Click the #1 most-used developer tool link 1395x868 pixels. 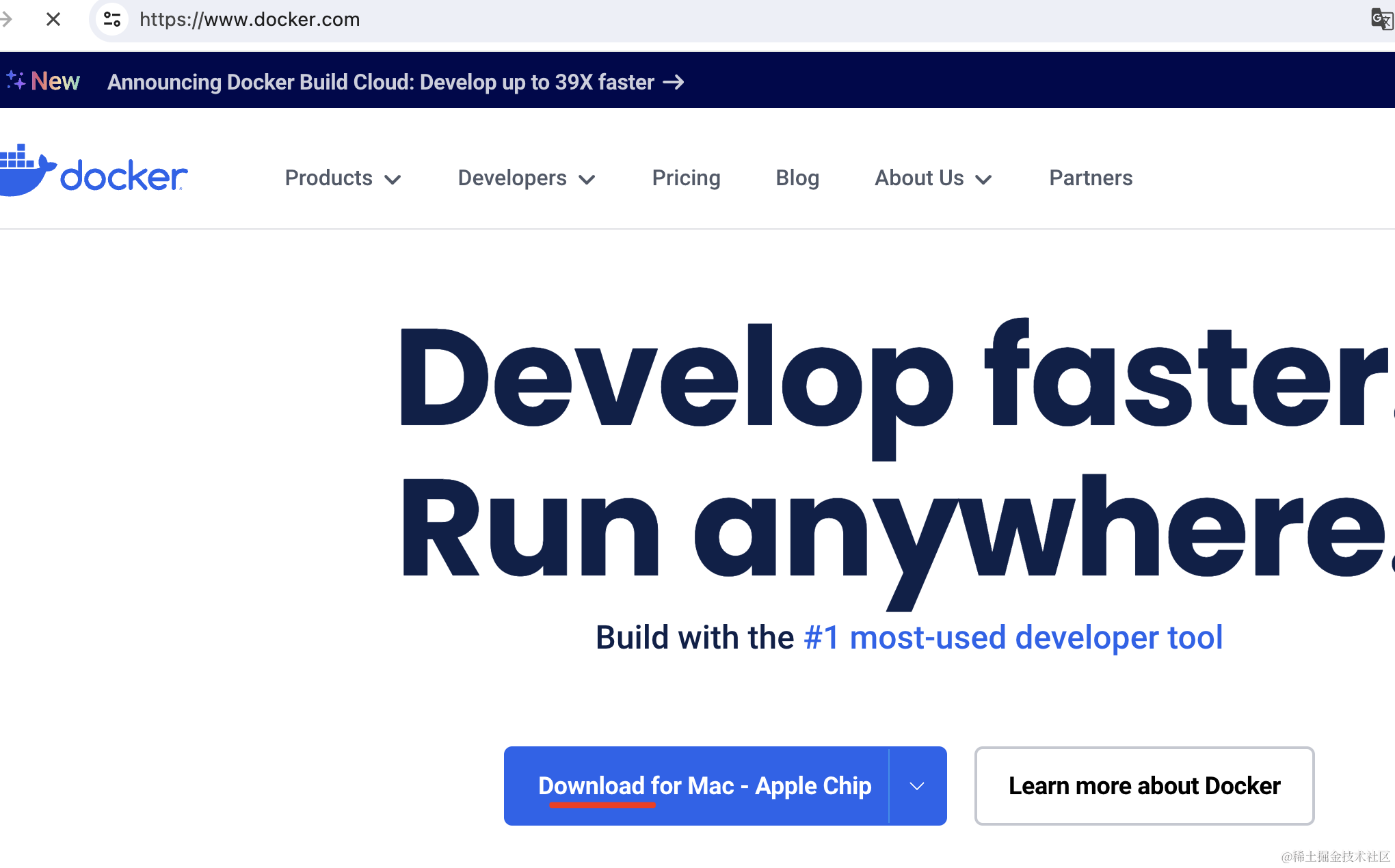pos(1013,638)
